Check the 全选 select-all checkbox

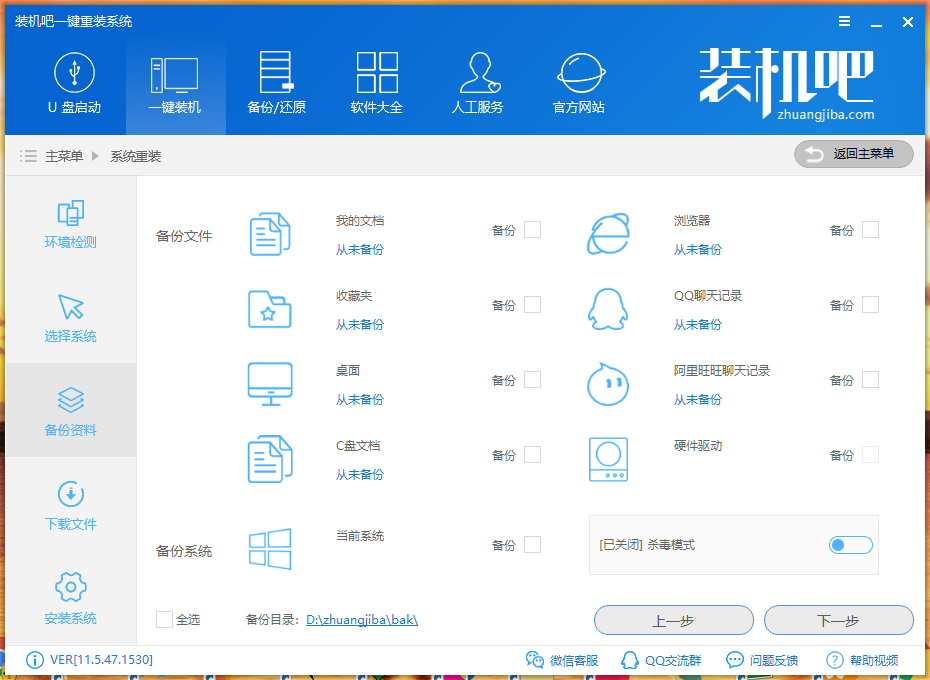164,619
